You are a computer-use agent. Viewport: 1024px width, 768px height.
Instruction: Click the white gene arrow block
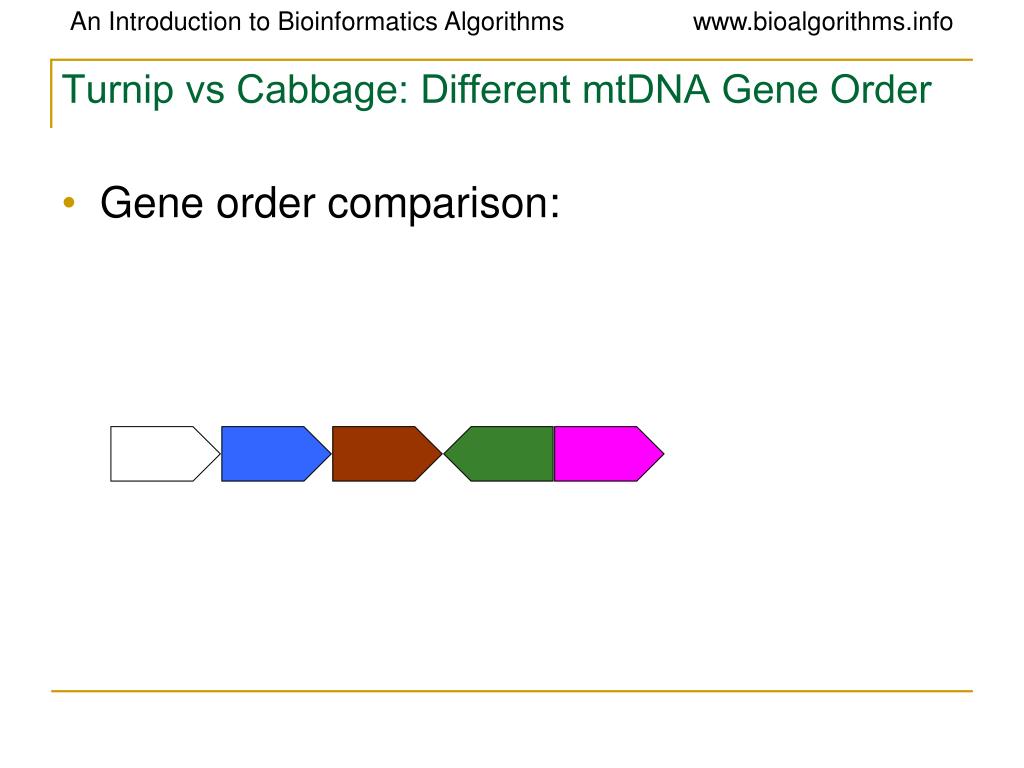pyautogui.click(x=165, y=454)
